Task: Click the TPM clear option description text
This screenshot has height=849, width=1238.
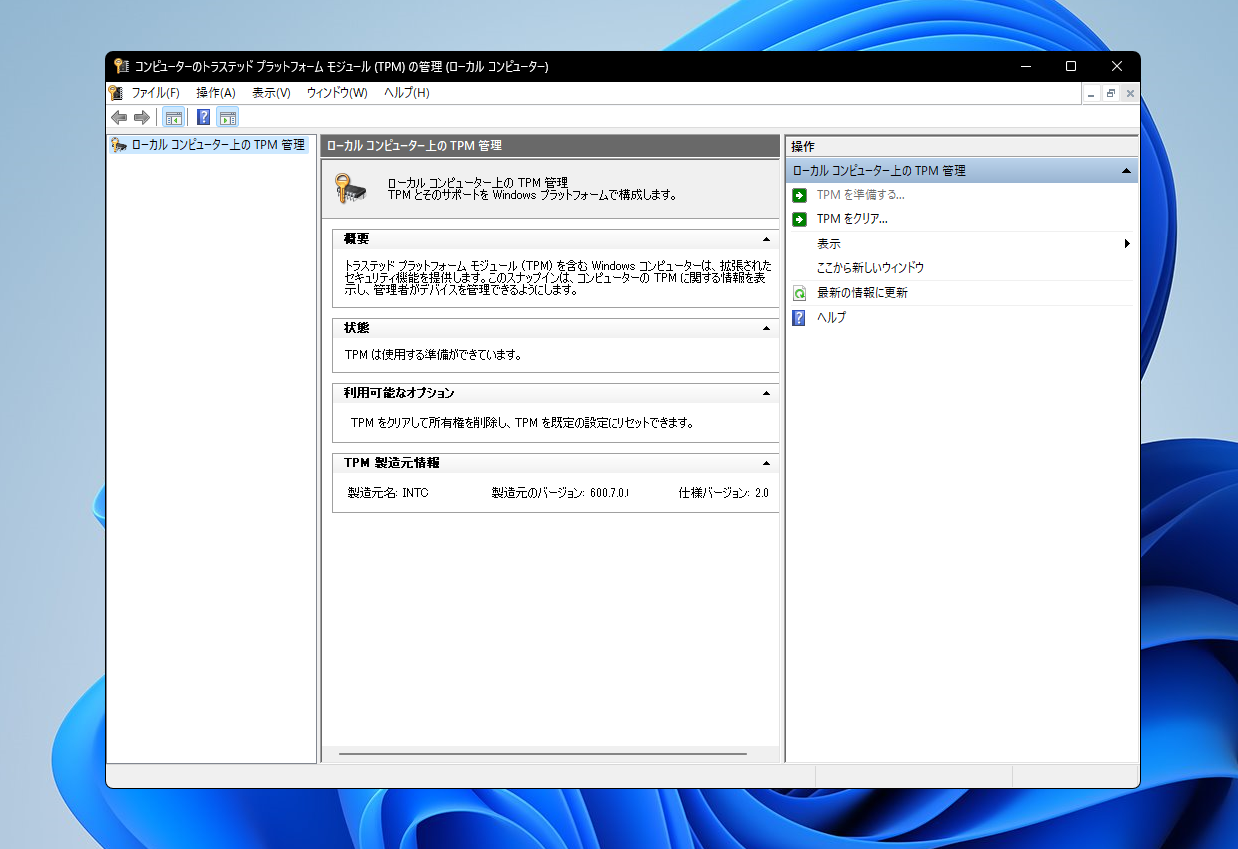Action: 522,423
